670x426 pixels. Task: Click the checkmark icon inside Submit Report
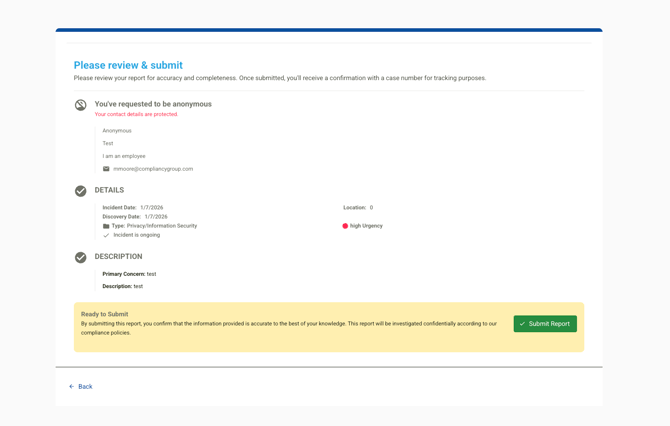(x=522, y=324)
